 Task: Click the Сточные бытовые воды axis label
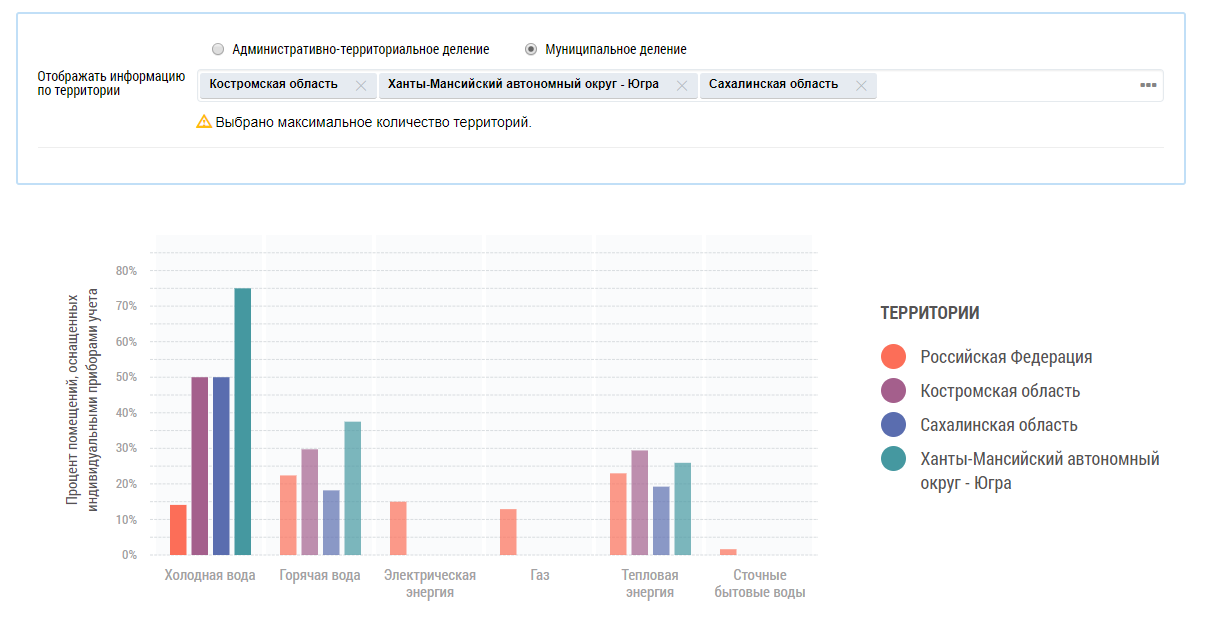click(x=760, y=584)
